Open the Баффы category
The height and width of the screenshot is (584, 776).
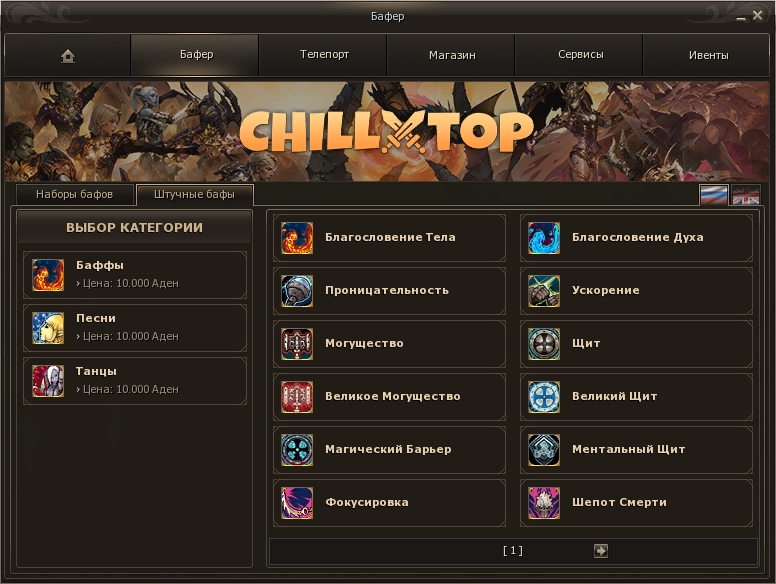(135, 275)
